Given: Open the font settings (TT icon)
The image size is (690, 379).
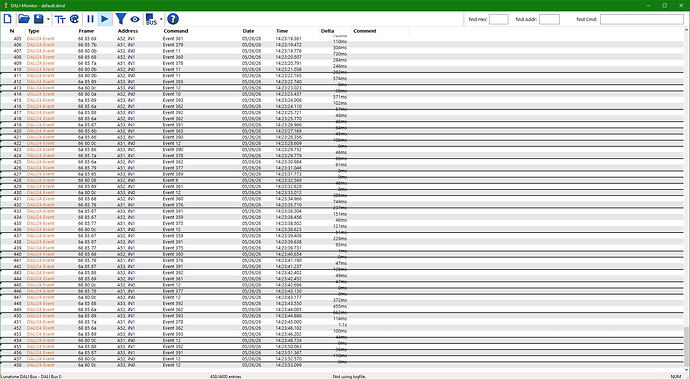Looking at the screenshot, I should (60, 19).
